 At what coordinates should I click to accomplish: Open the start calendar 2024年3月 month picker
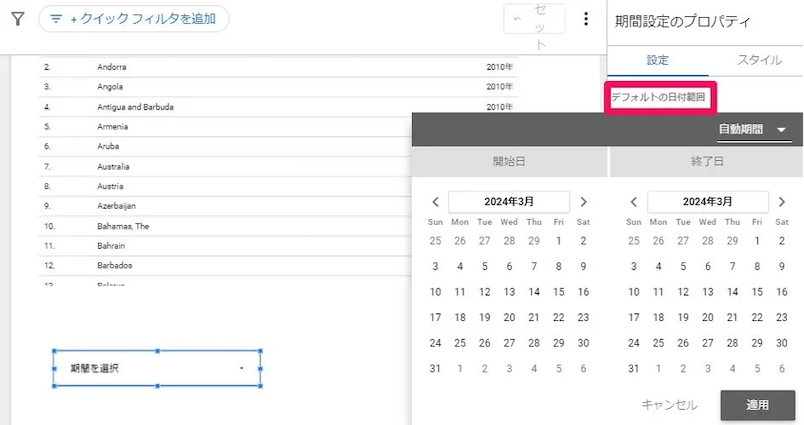click(509, 202)
